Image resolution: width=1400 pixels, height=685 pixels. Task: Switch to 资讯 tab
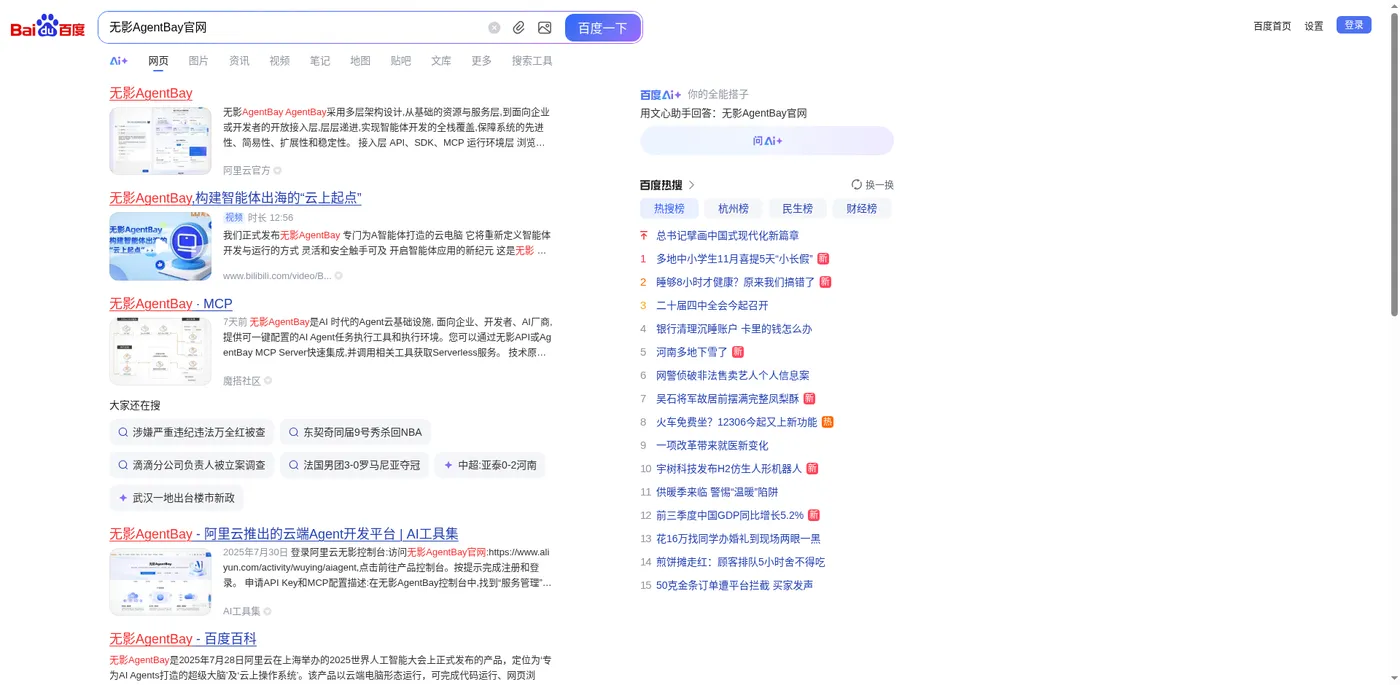(239, 61)
